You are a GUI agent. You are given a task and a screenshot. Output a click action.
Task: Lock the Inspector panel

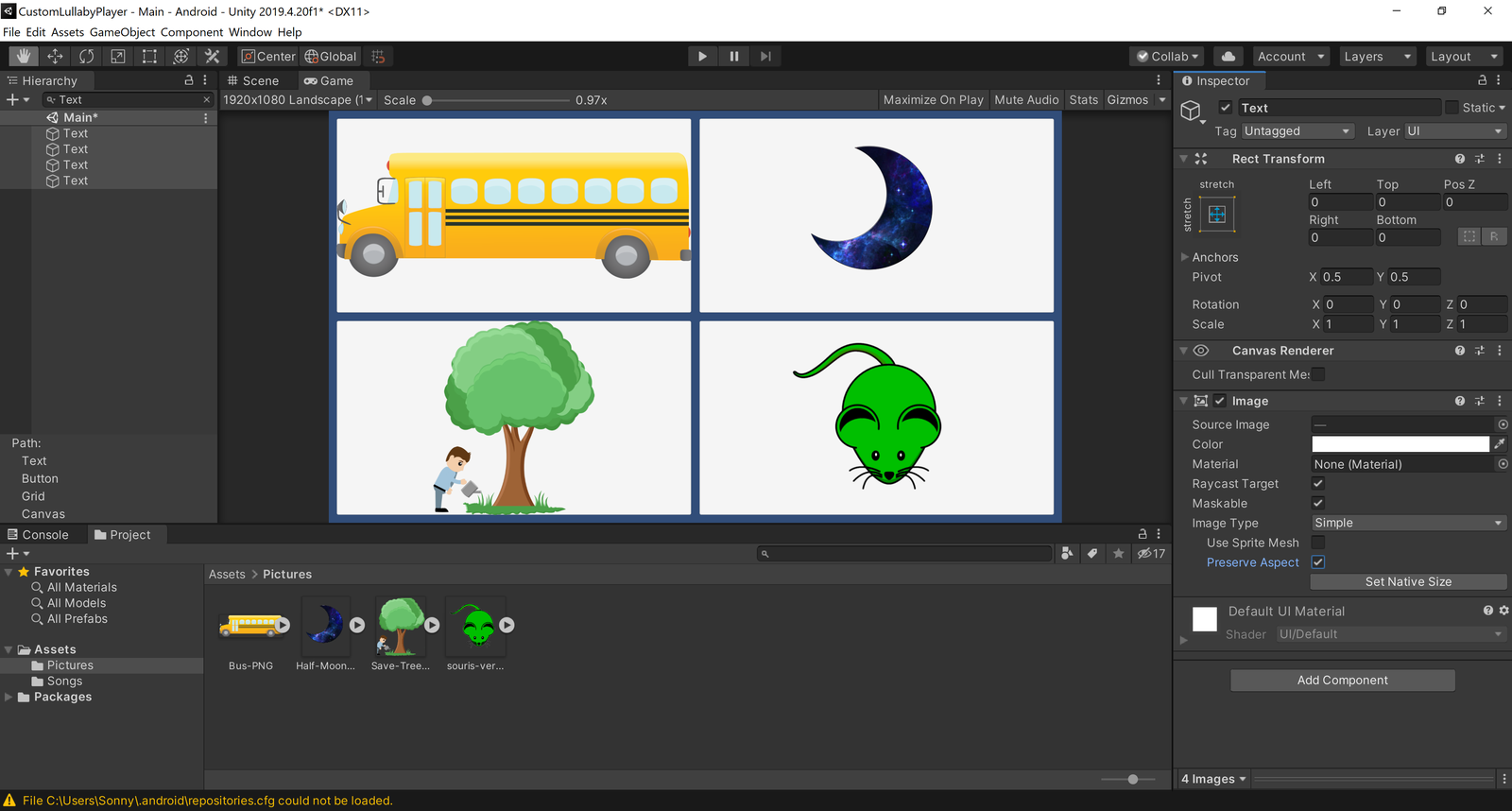(x=1482, y=80)
